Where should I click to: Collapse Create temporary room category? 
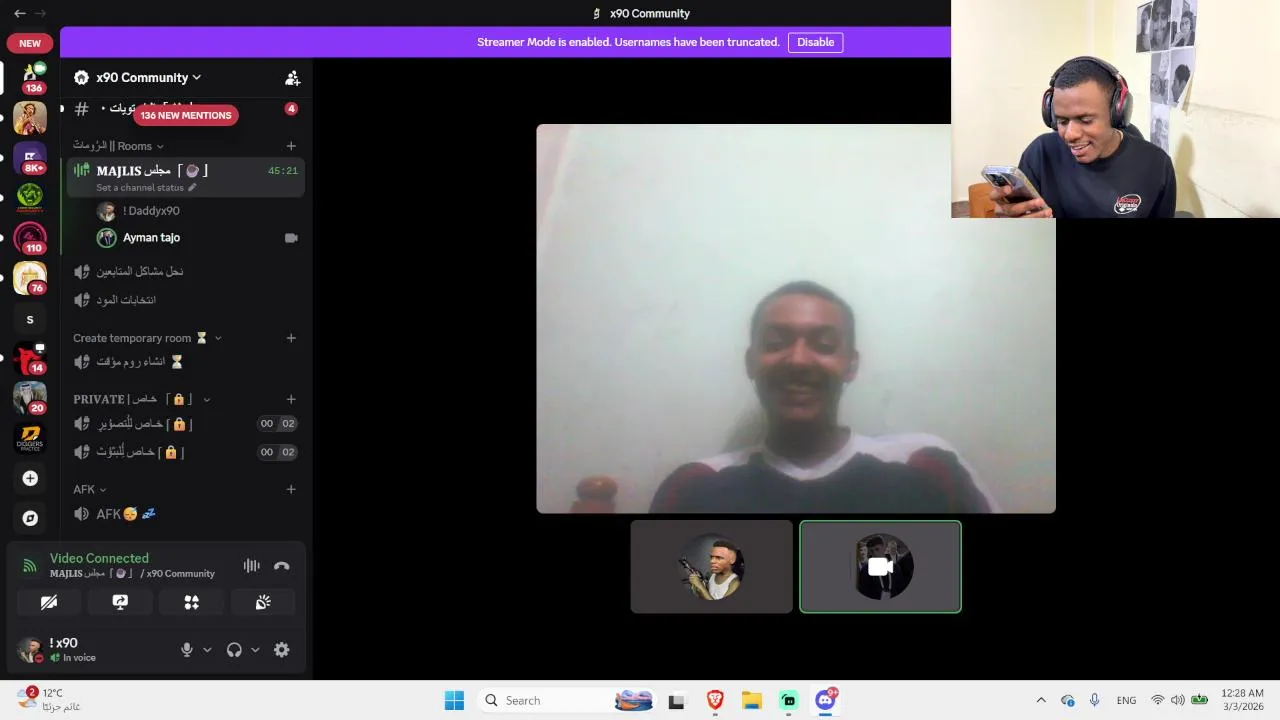[x=147, y=338]
